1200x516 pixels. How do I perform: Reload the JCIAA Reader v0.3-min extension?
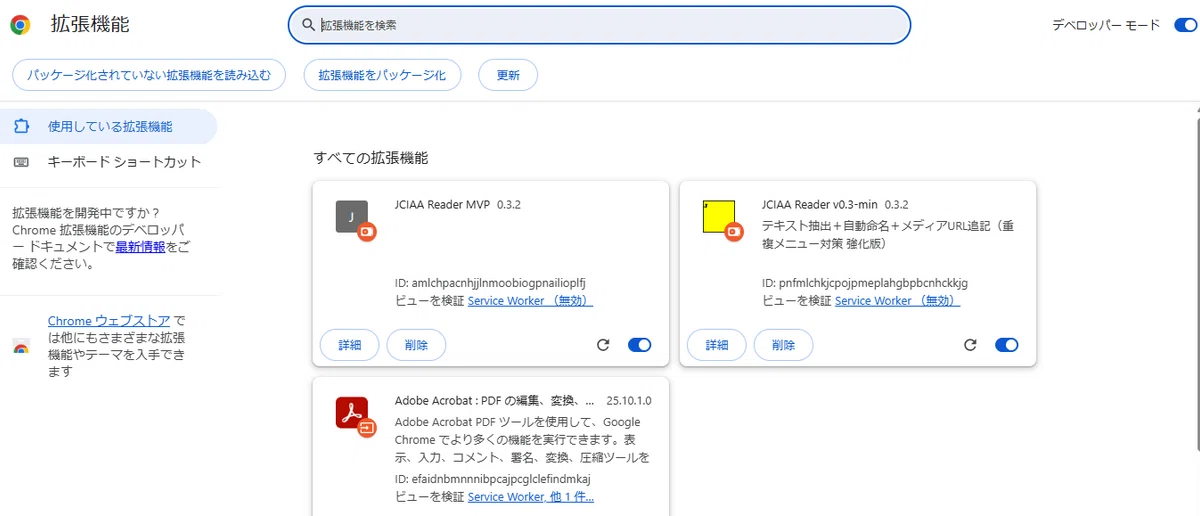click(x=970, y=345)
